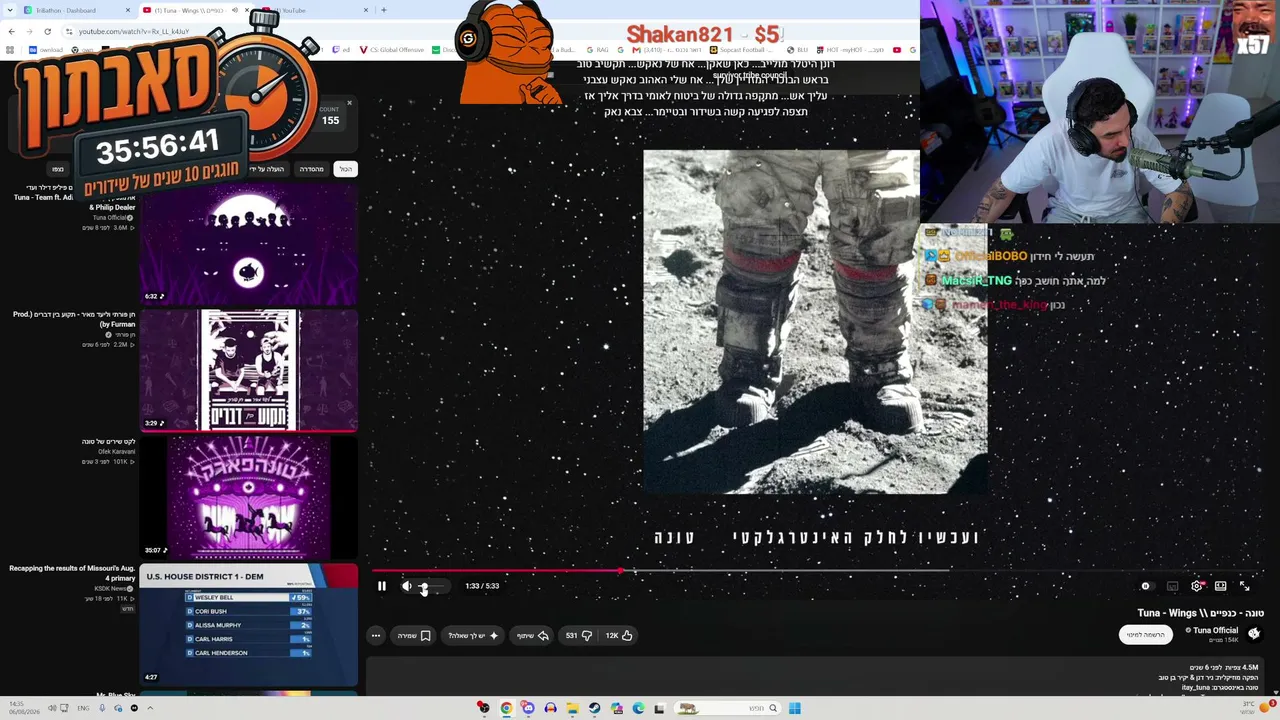Image resolution: width=1280 pixels, height=720 pixels.
Task: Switch player to theater mode
Action: click(1221, 586)
